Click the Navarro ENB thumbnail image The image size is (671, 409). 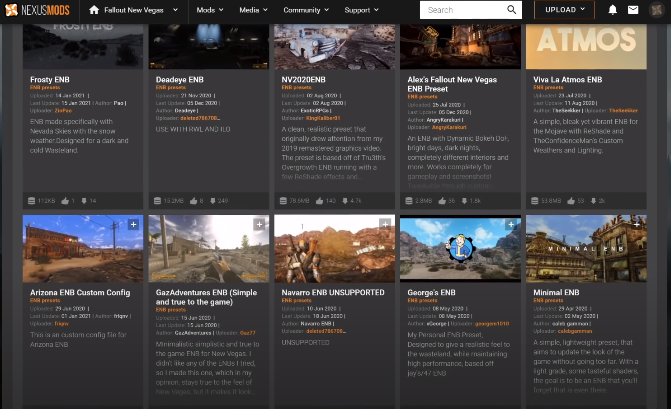[x=335, y=249]
